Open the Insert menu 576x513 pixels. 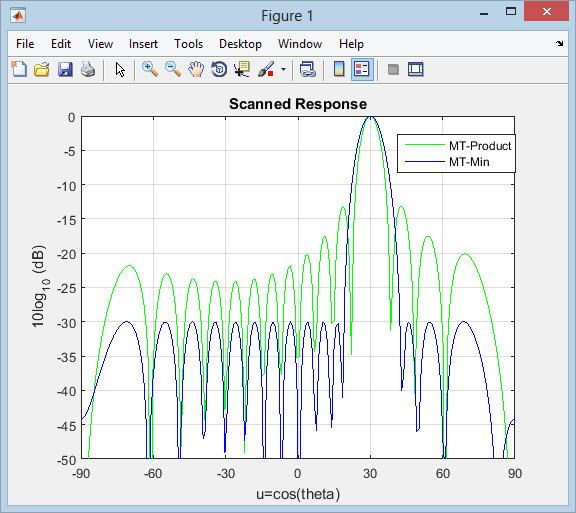pos(143,44)
